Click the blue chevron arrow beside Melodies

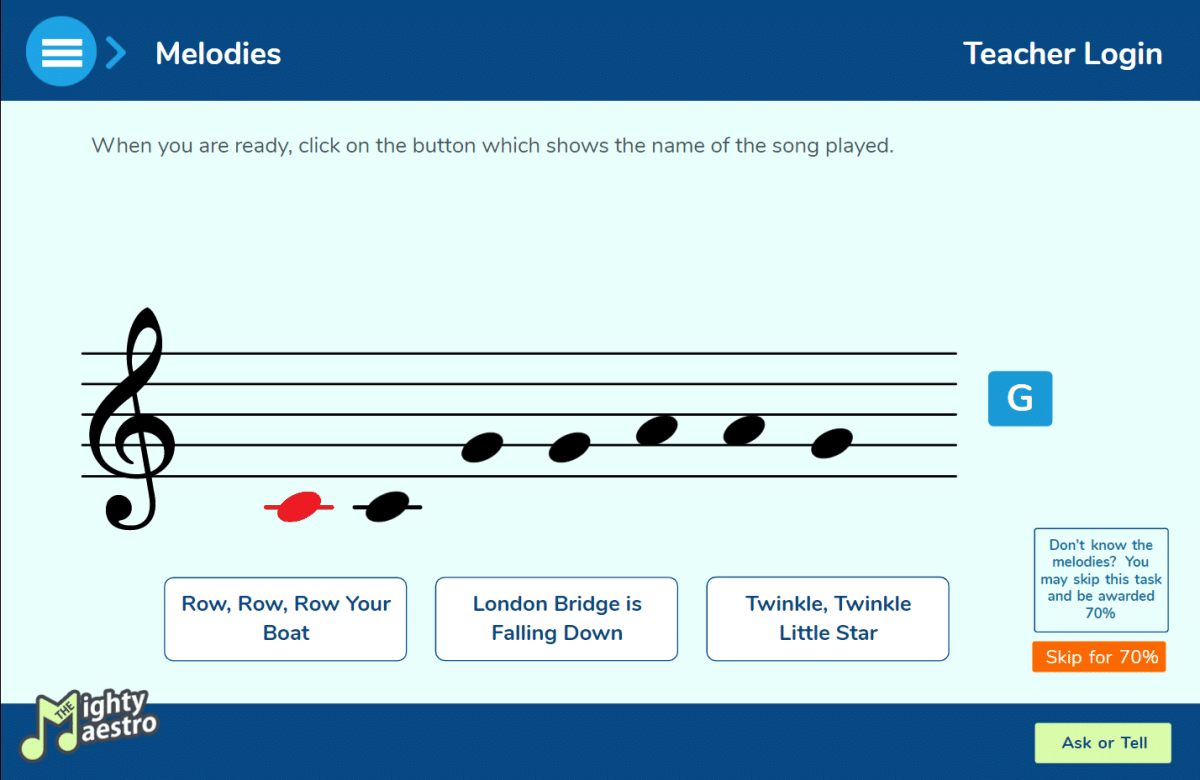[117, 52]
